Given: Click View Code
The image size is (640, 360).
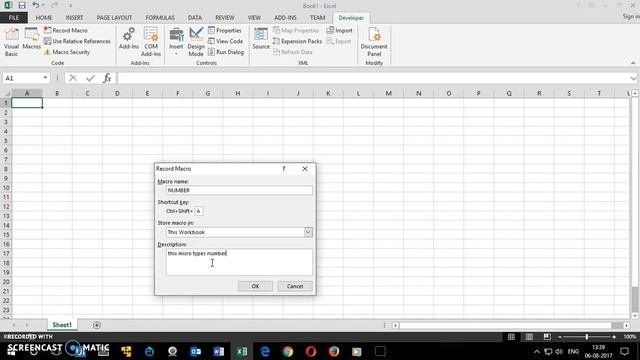Looking at the screenshot, I should 225,41.
